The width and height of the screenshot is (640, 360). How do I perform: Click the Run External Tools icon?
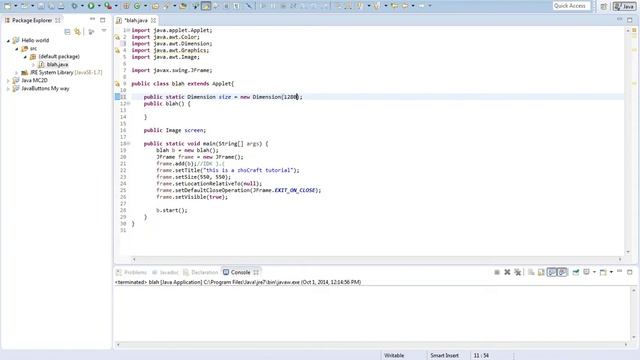pyautogui.click(x=108, y=6)
